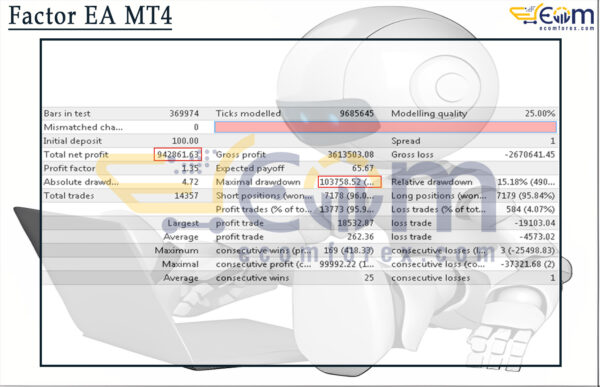Select the 'Largest' row header
The width and height of the screenshot is (600, 387).
coord(183,223)
